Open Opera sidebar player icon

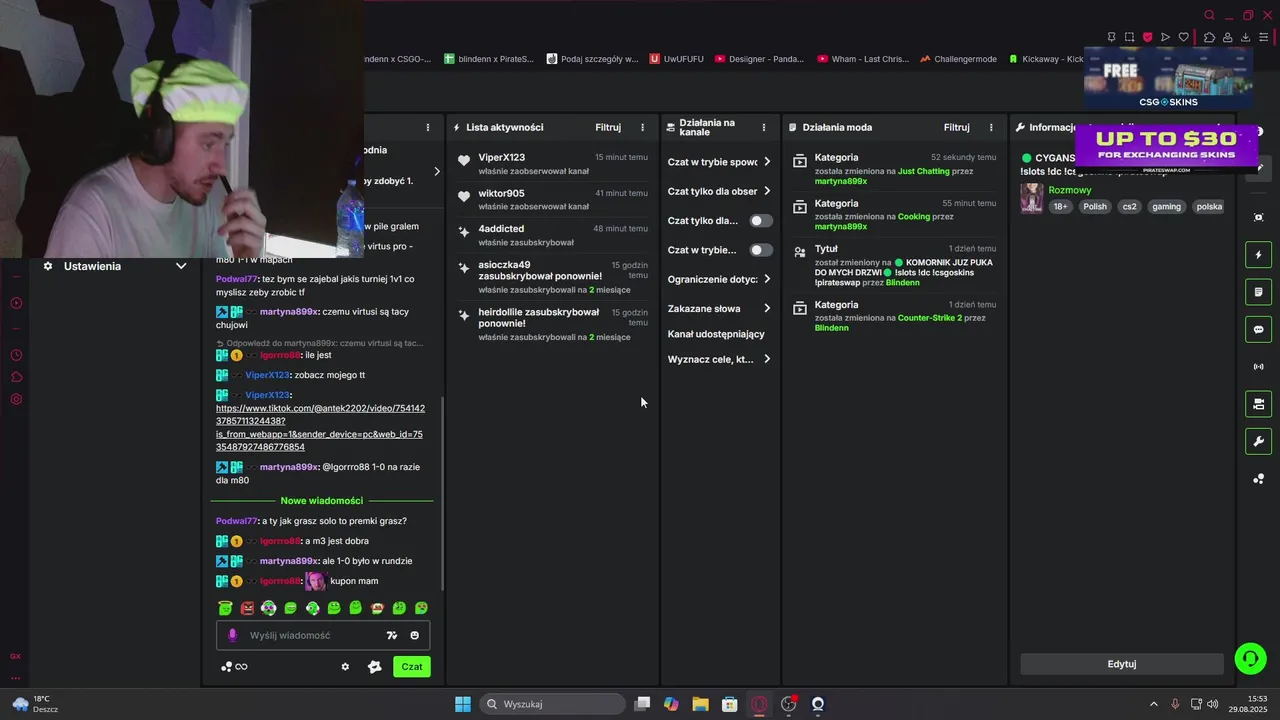[16, 303]
